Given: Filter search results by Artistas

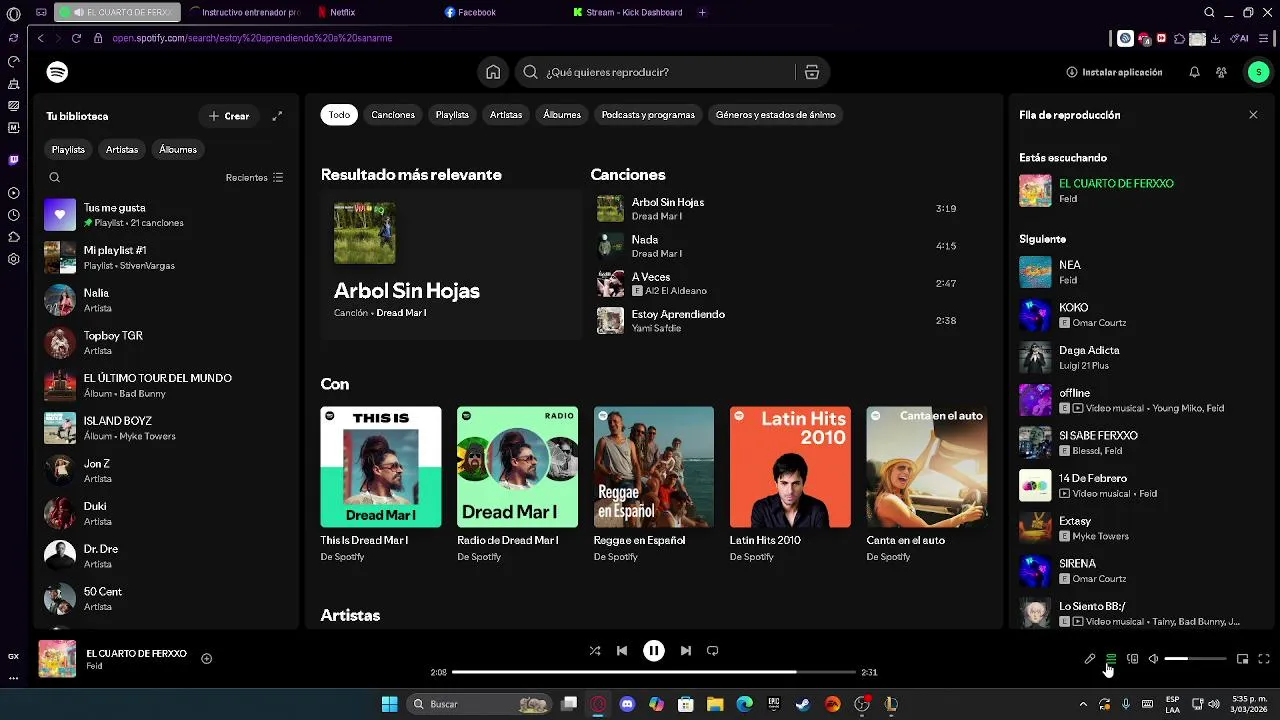Looking at the screenshot, I should (x=506, y=115).
